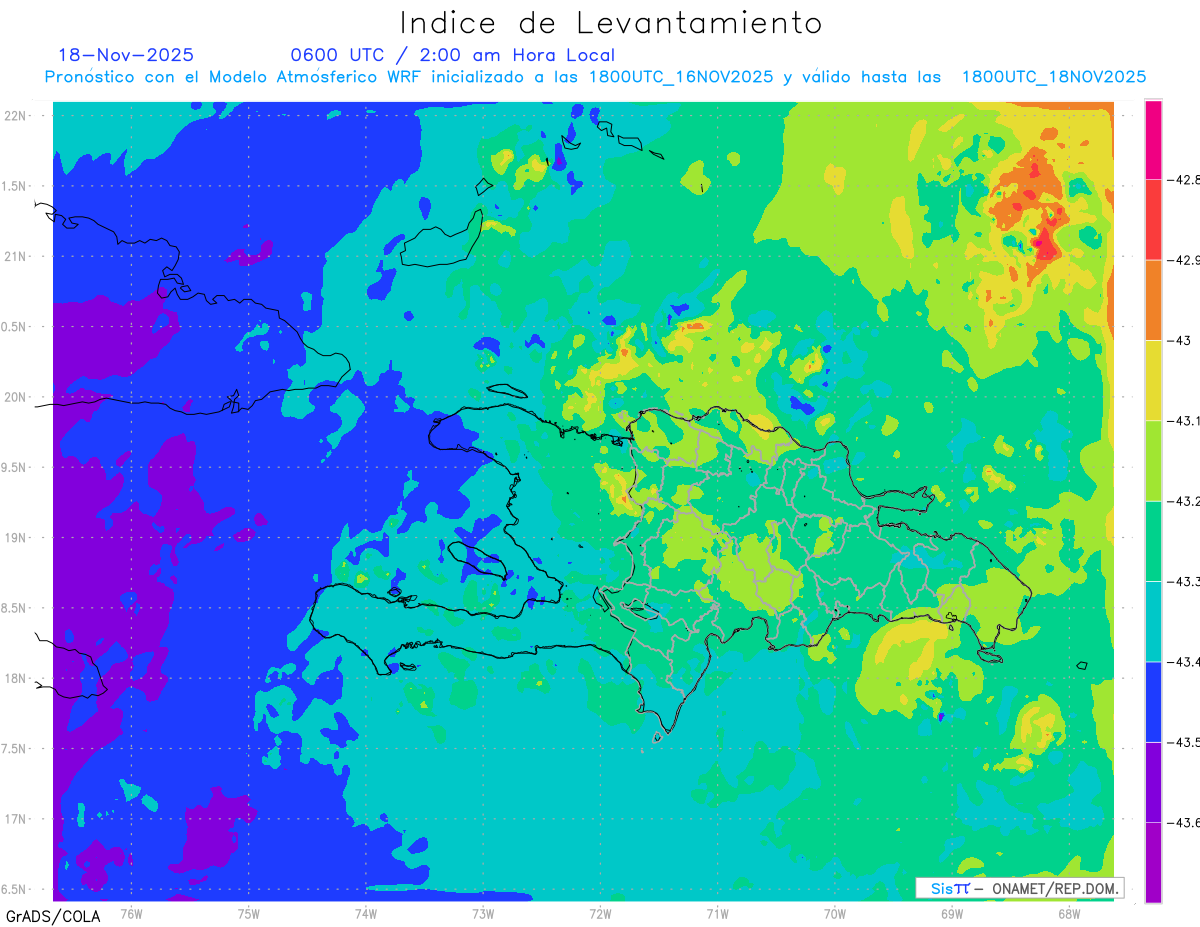The width and height of the screenshot is (1200, 927).
Task: Select the '19N' latitude label
Action: point(17,538)
